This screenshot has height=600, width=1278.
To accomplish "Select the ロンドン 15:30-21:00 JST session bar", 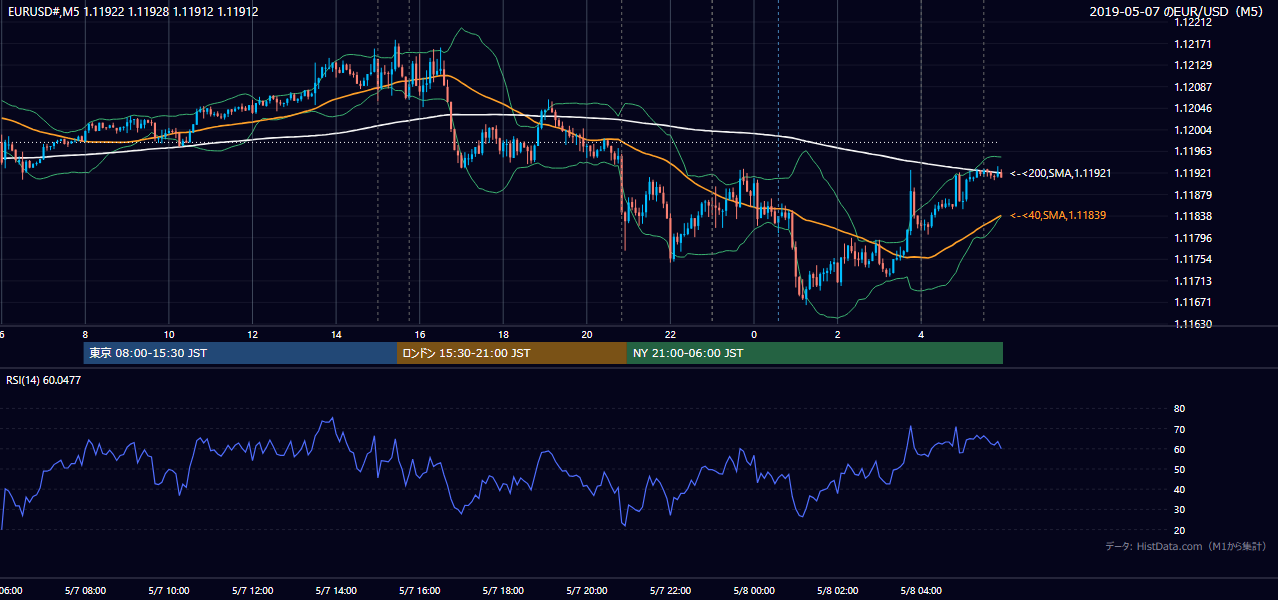I will tap(512, 353).
